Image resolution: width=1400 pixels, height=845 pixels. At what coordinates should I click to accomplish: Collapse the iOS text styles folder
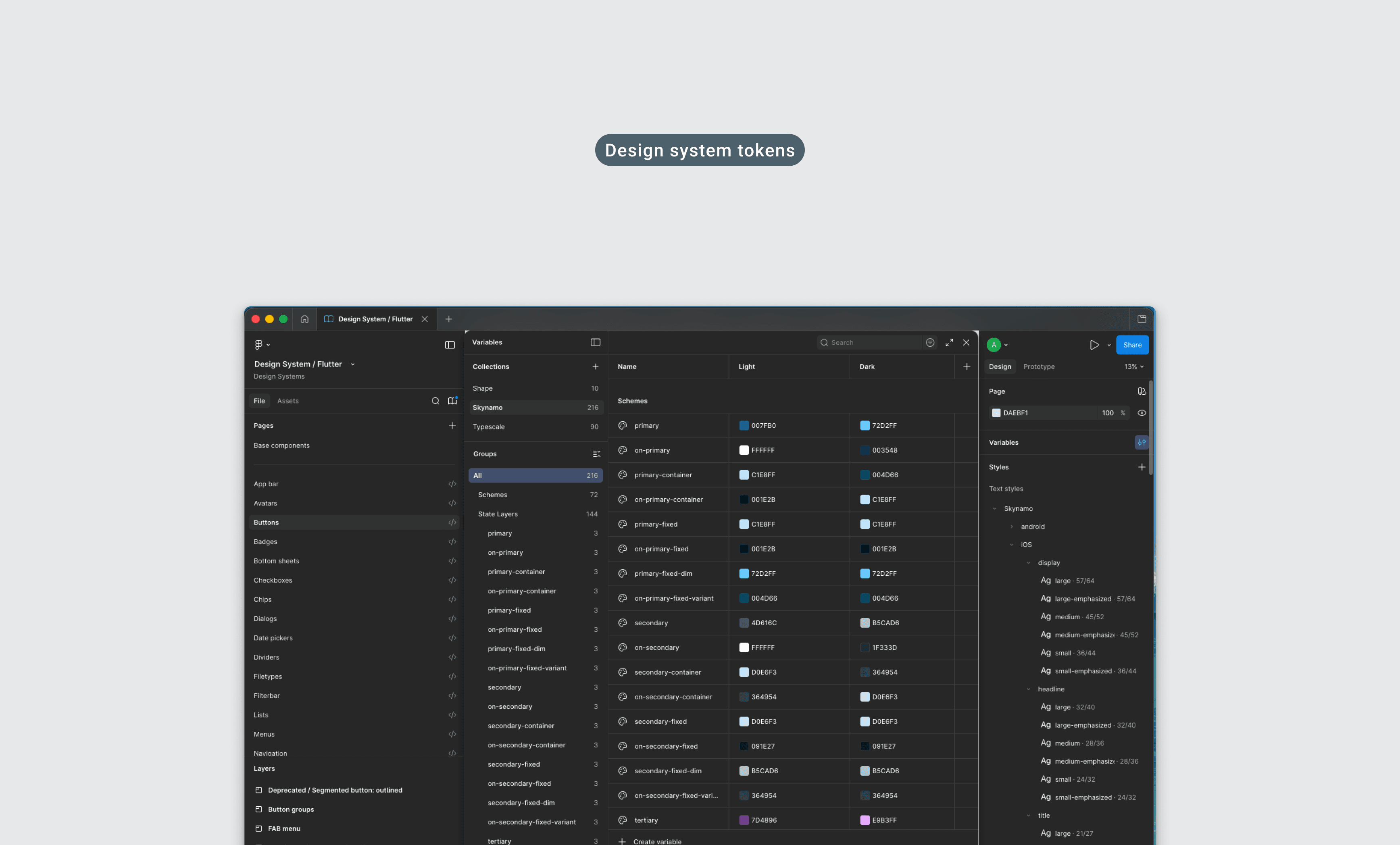pos(1011,545)
